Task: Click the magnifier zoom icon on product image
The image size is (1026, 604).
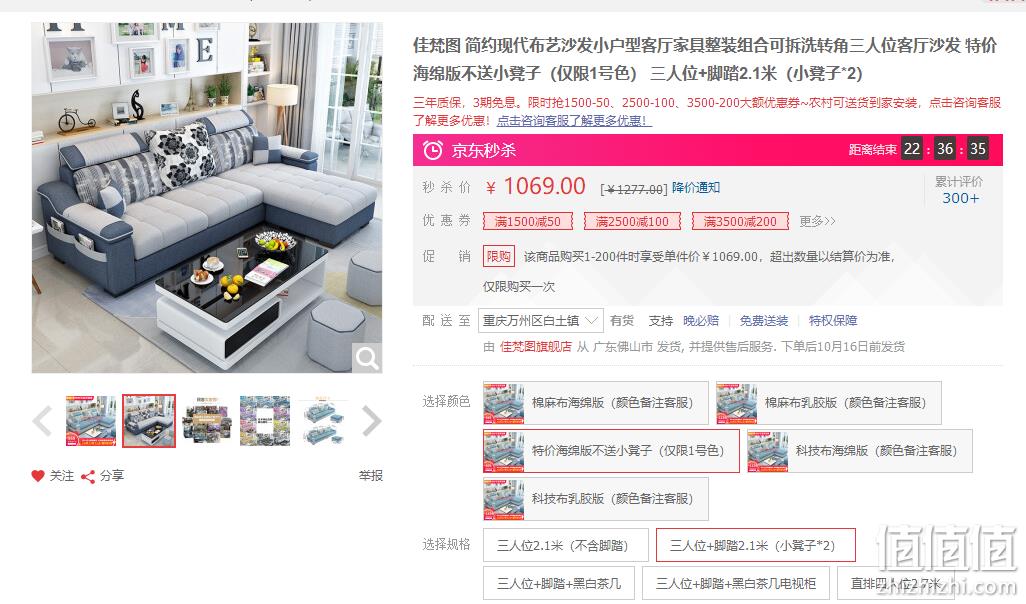Action: pyautogui.click(x=366, y=358)
